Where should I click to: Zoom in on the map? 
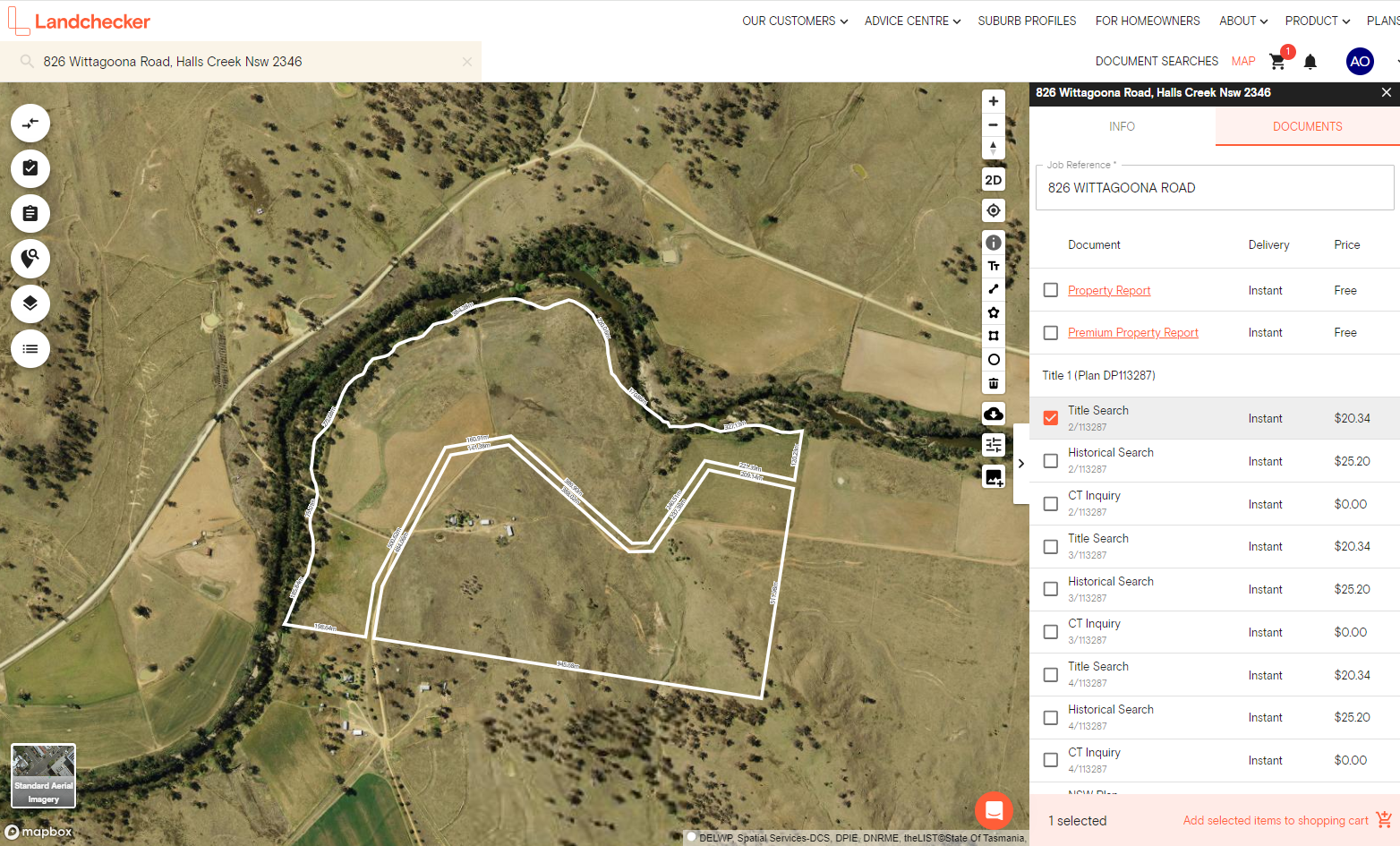pos(994,101)
